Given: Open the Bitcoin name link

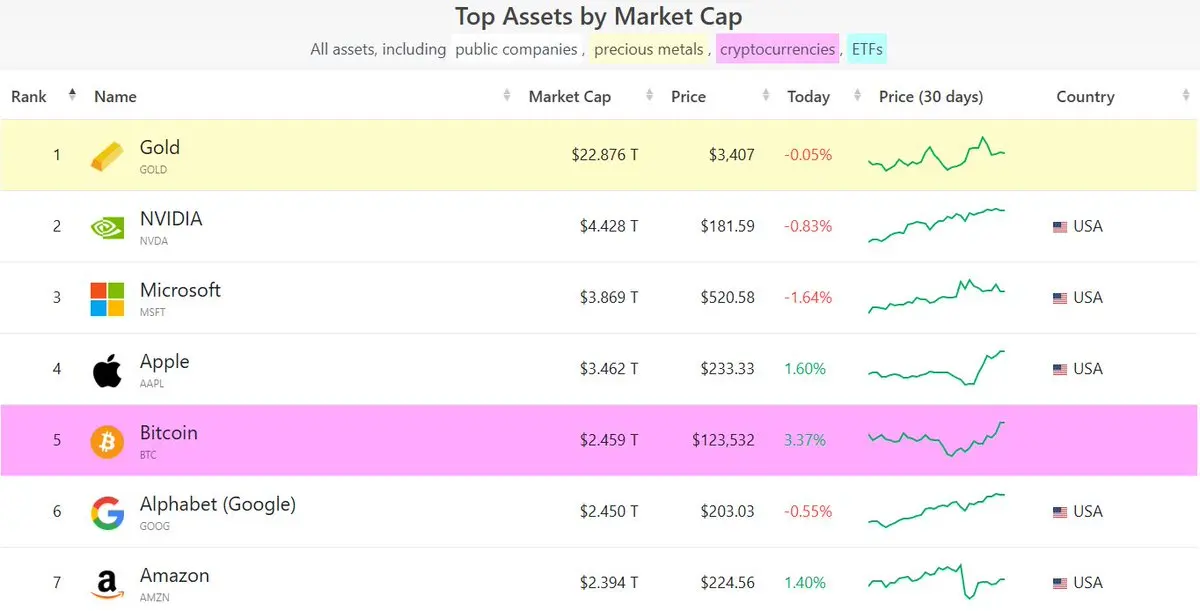Looking at the screenshot, I should pyautogui.click(x=169, y=433).
